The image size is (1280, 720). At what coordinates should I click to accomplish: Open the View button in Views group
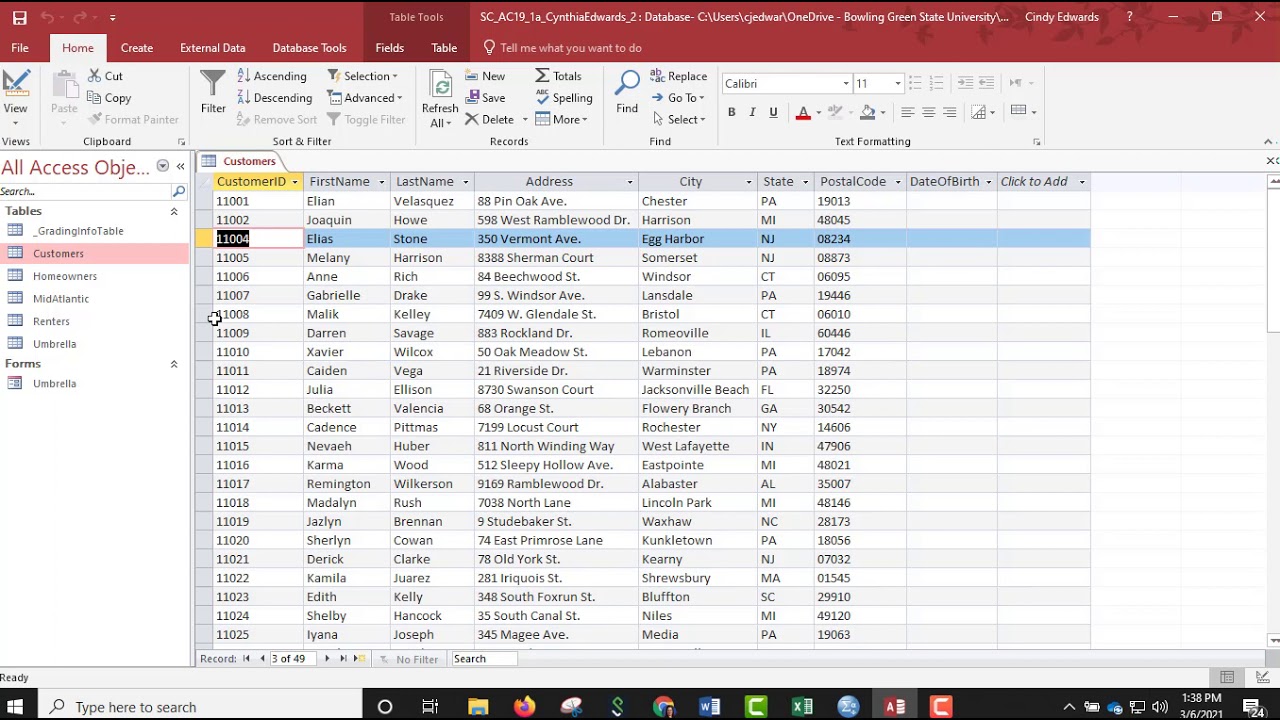(x=15, y=98)
